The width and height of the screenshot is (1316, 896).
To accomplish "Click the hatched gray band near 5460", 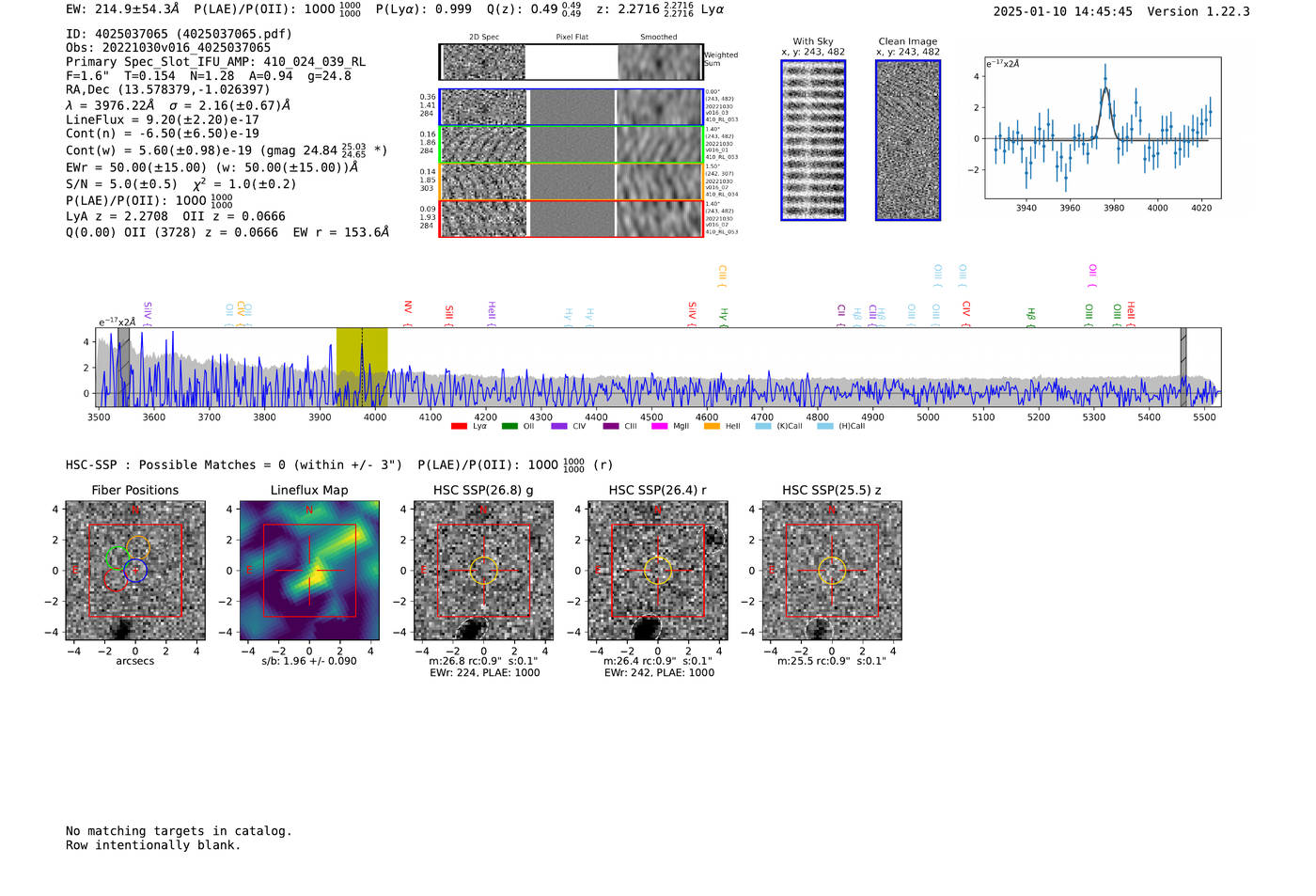I will point(1183,367).
